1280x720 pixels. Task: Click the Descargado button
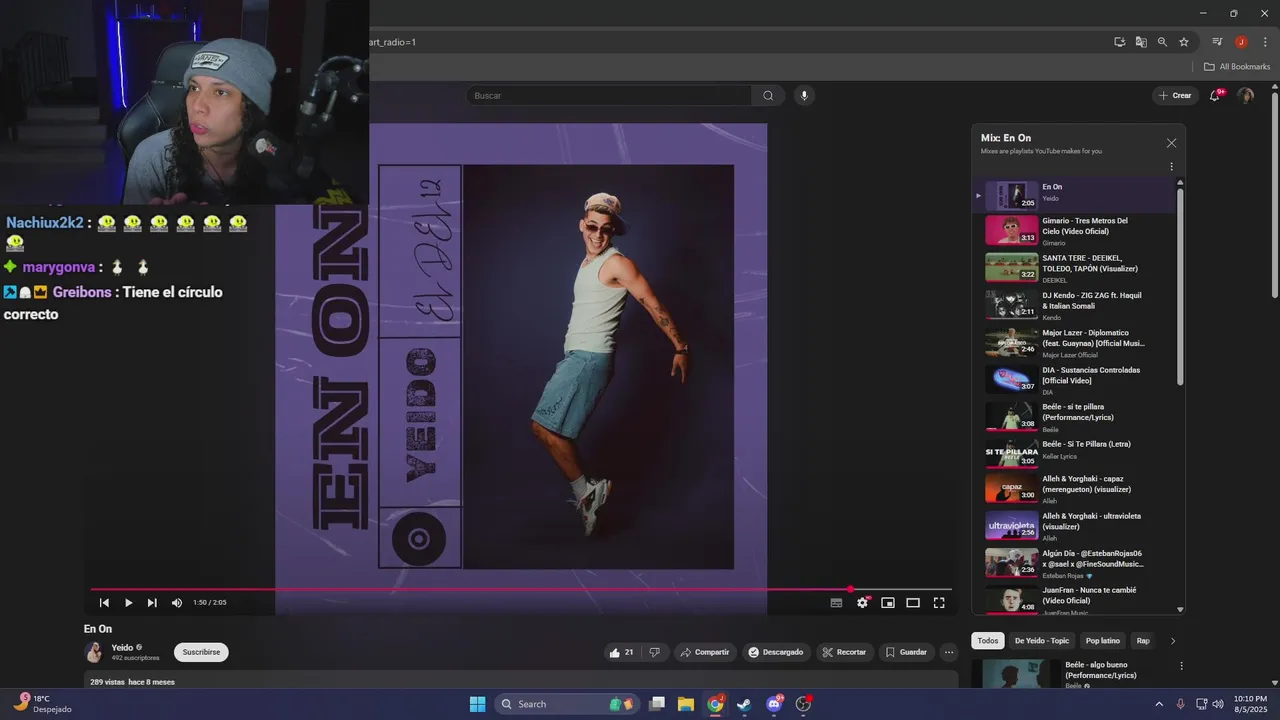click(x=776, y=652)
